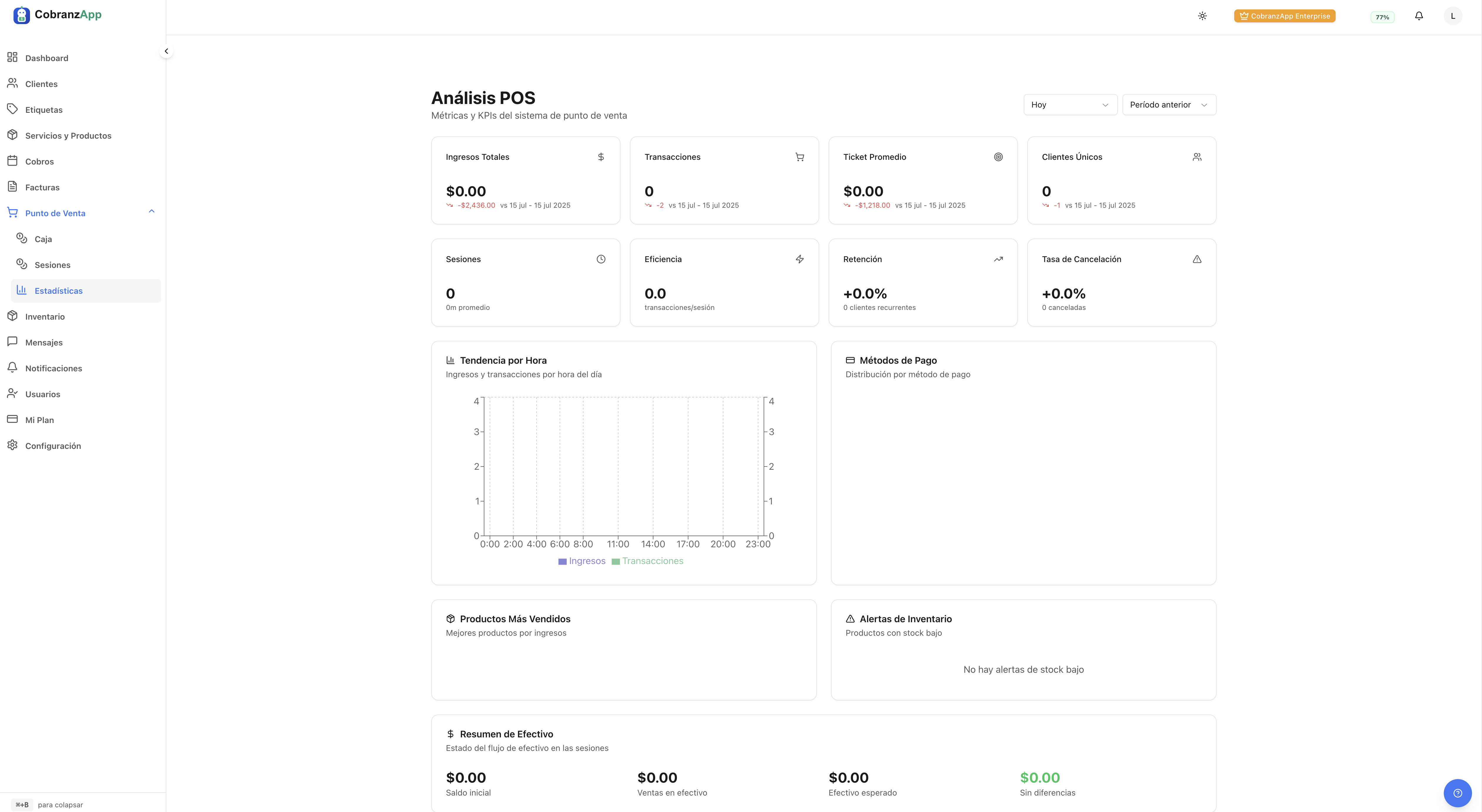The image size is (1482, 812).
Task: Open the user avatar L menu
Action: point(1452,16)
